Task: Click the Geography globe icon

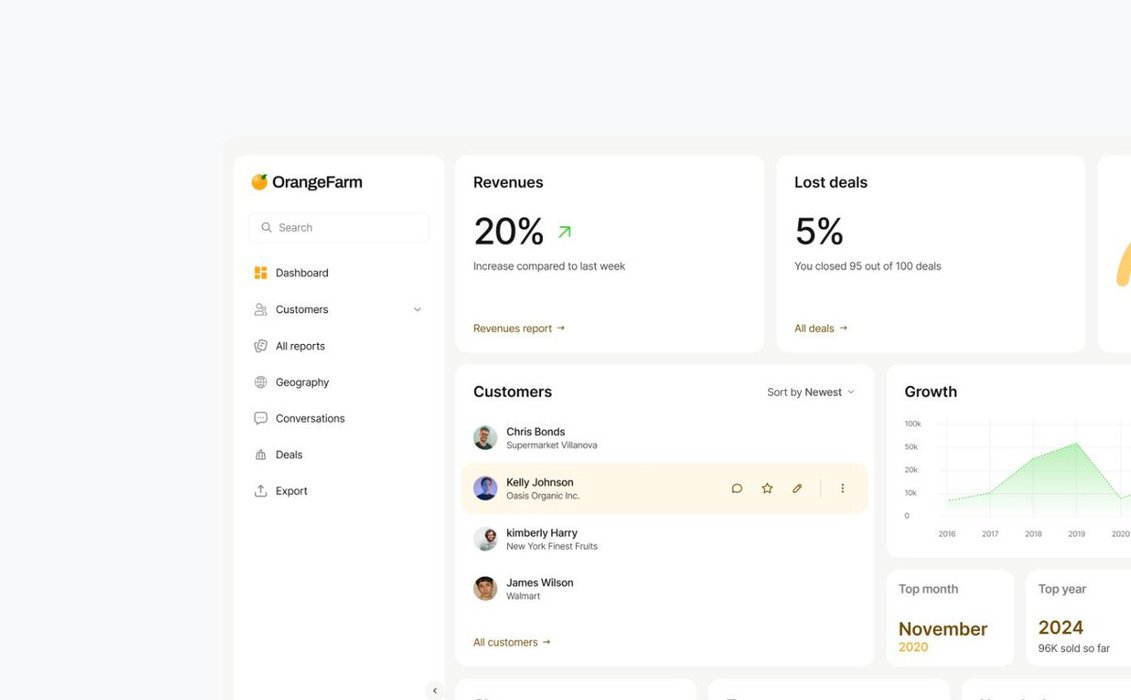Action: pos(261,382)
